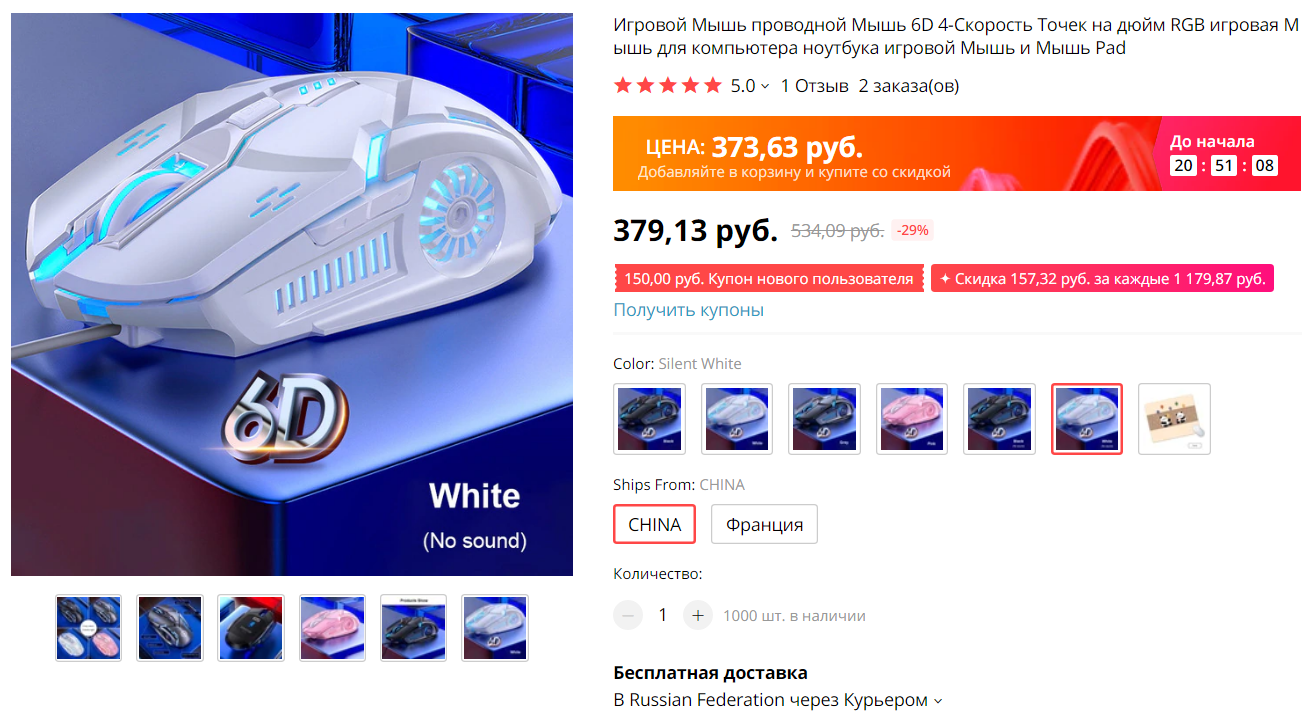Viewport: 1310px width, 724px height.
Task: Expand the delivery method chevron next to Курьером
Action: pos(938,701)
